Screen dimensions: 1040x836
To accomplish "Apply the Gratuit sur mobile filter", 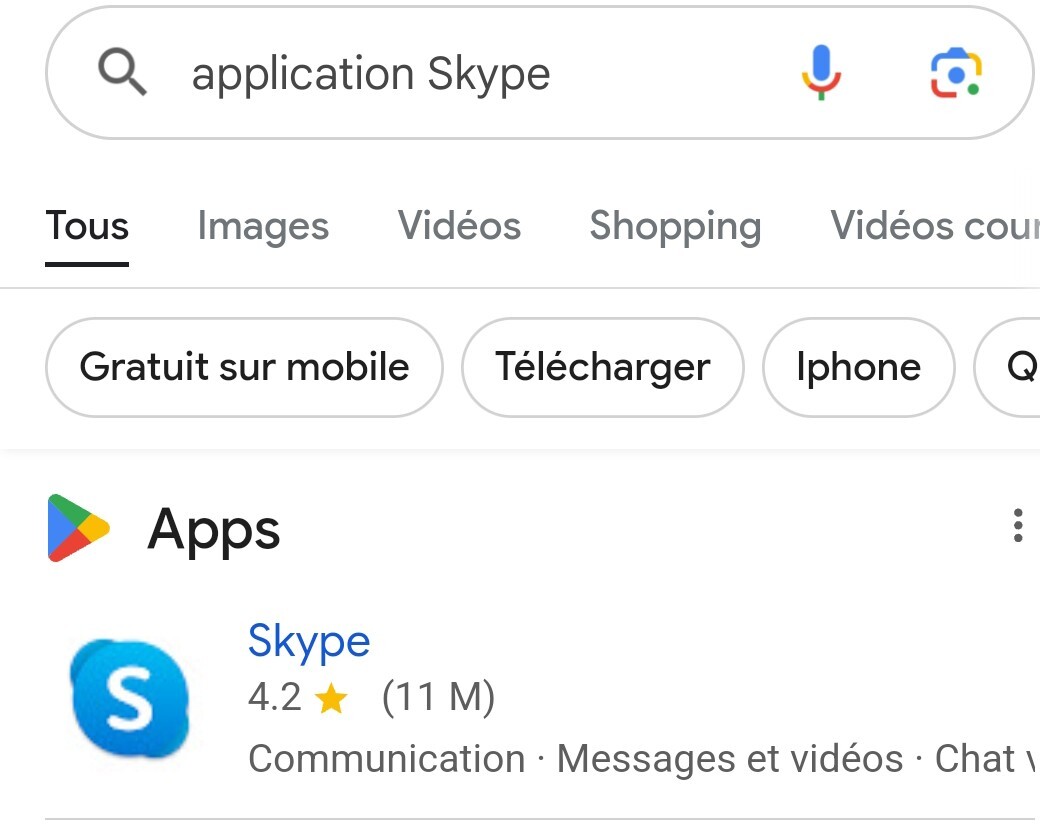I will pos(244,367).
